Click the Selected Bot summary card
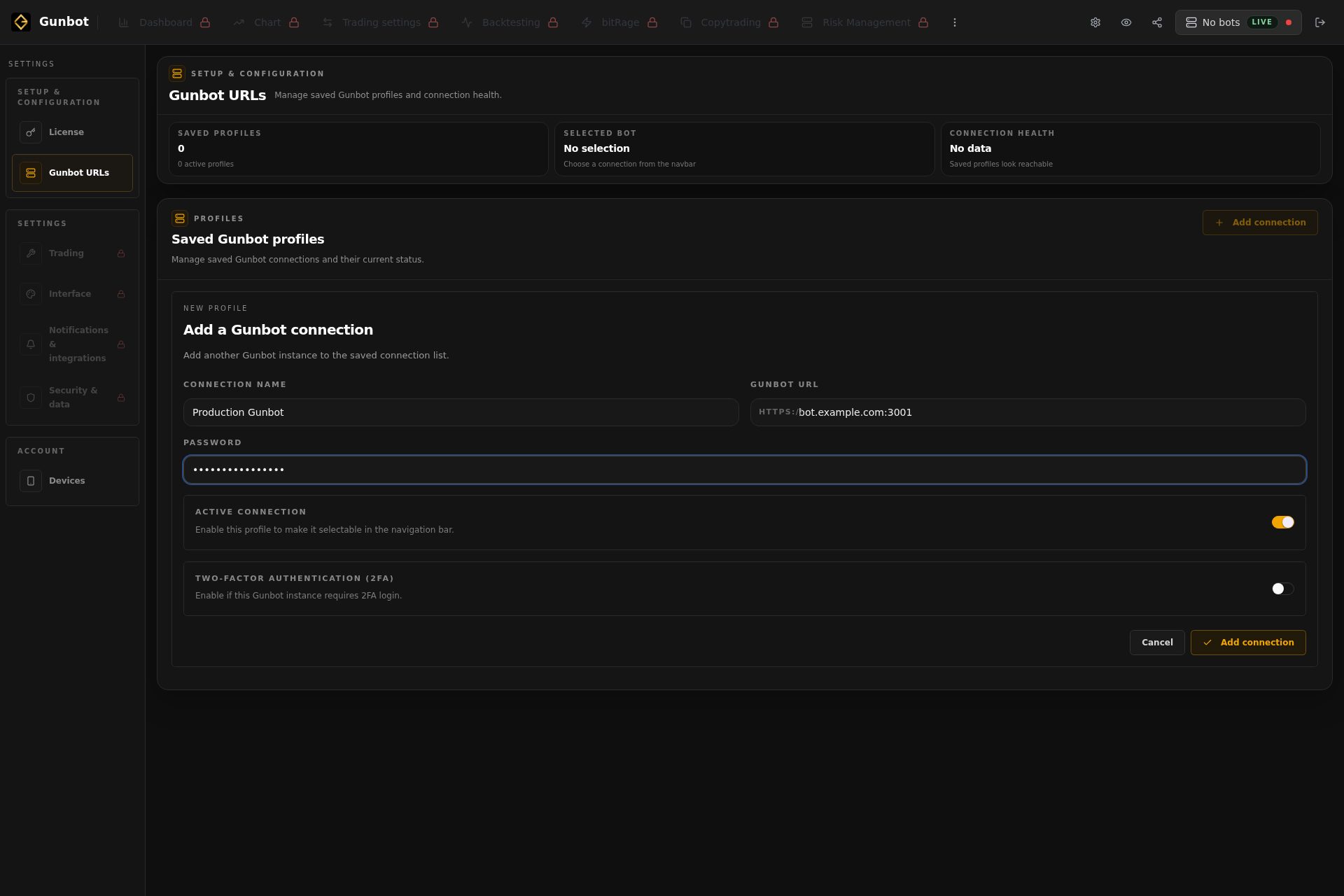This screenshot has width=1344, height=896. (x=744, y=149)
